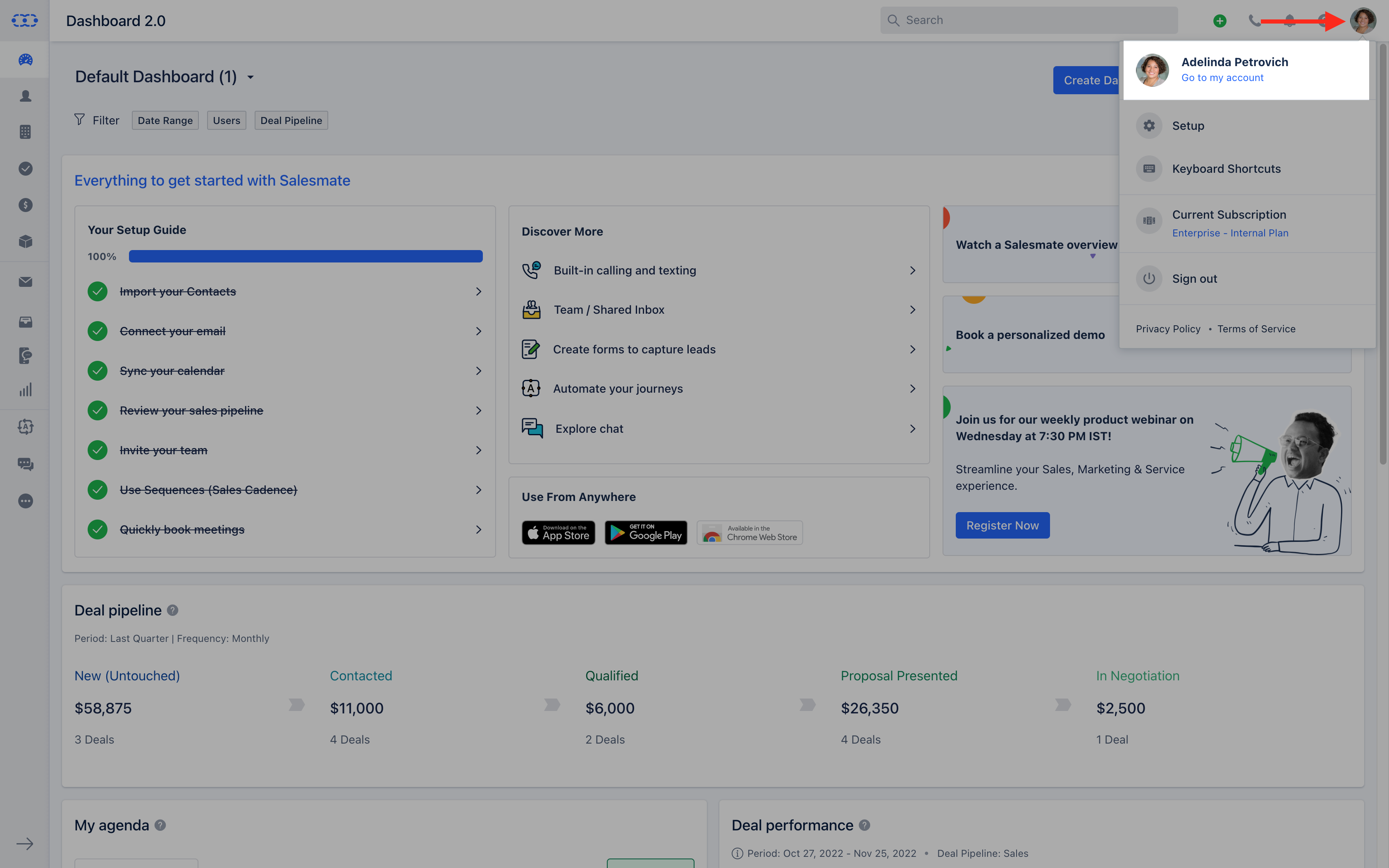1389x868 pixels.
Task: Toggle the Review your sales pipeline checkmark
Action: point(98,410)
